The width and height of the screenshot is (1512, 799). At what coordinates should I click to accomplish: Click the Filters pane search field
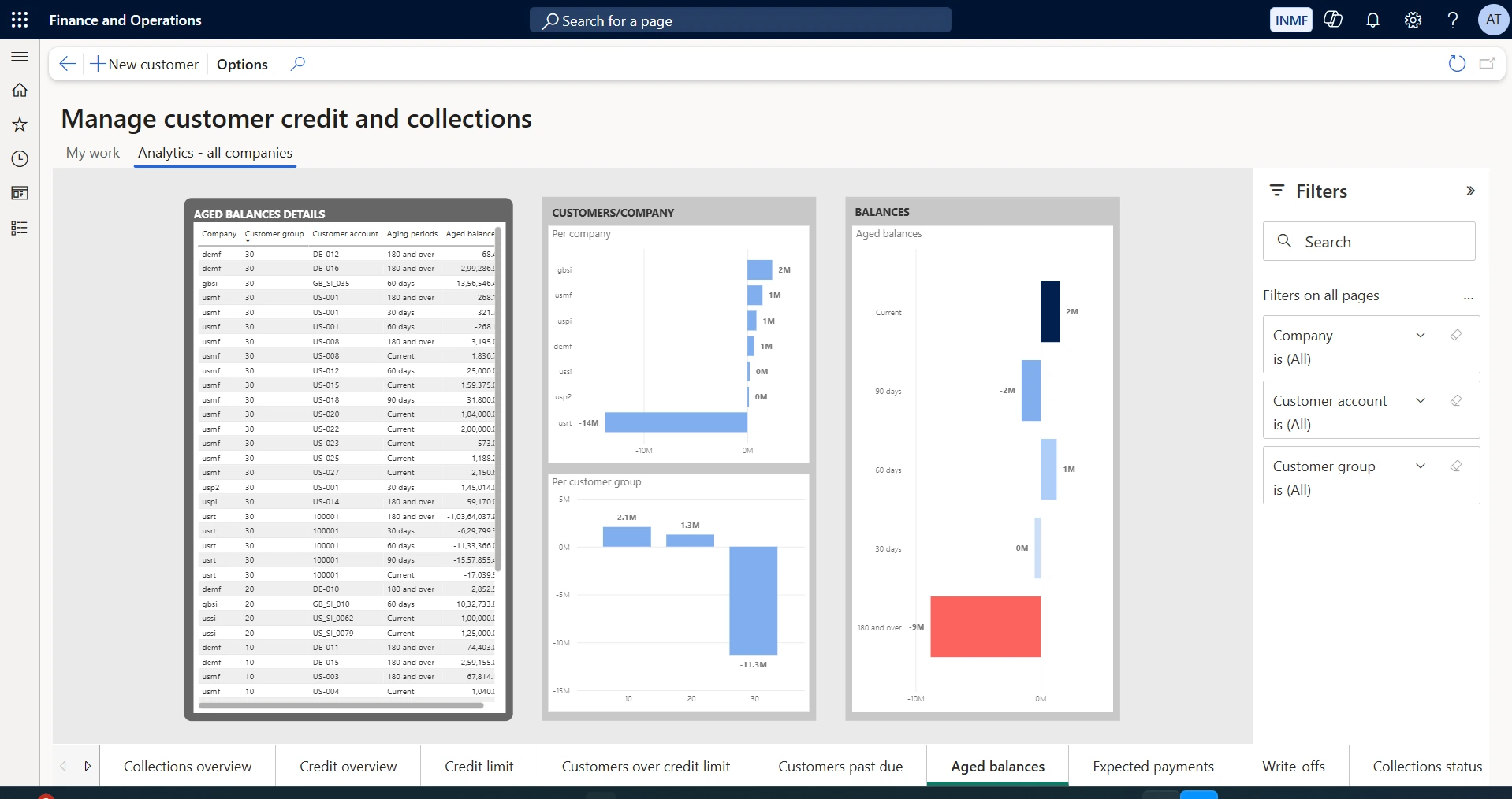coord(1369,241)
